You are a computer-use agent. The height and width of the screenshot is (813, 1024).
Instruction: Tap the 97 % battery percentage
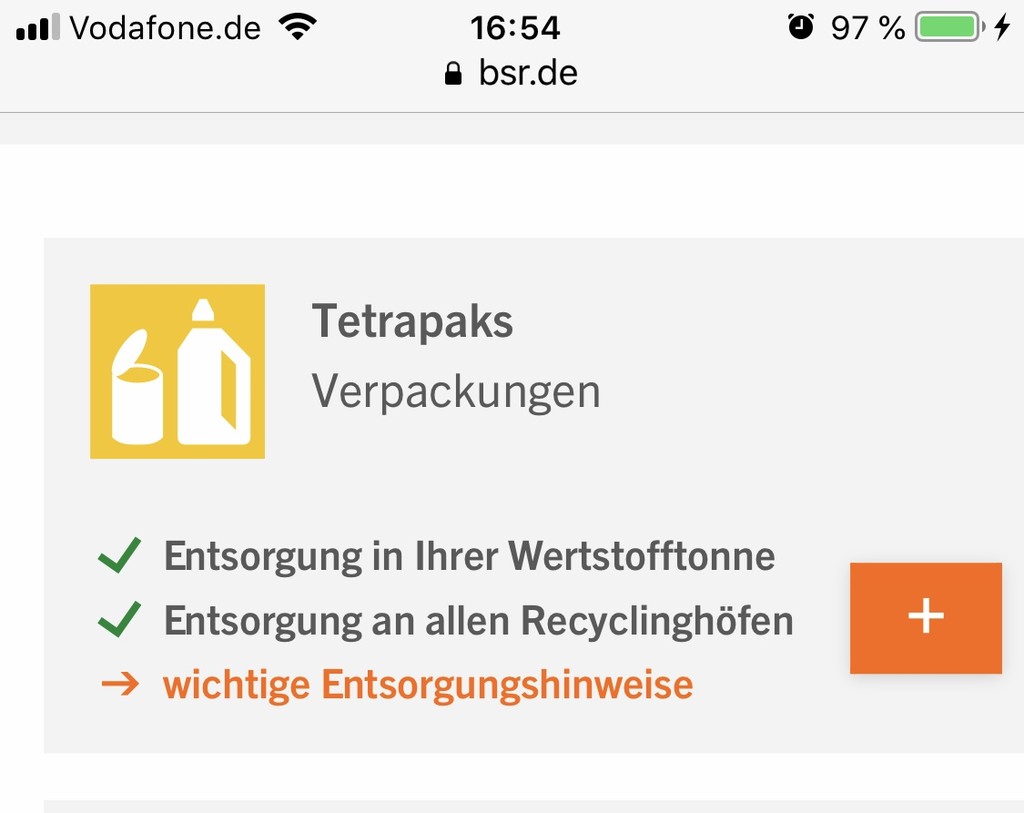coord(868,28)
